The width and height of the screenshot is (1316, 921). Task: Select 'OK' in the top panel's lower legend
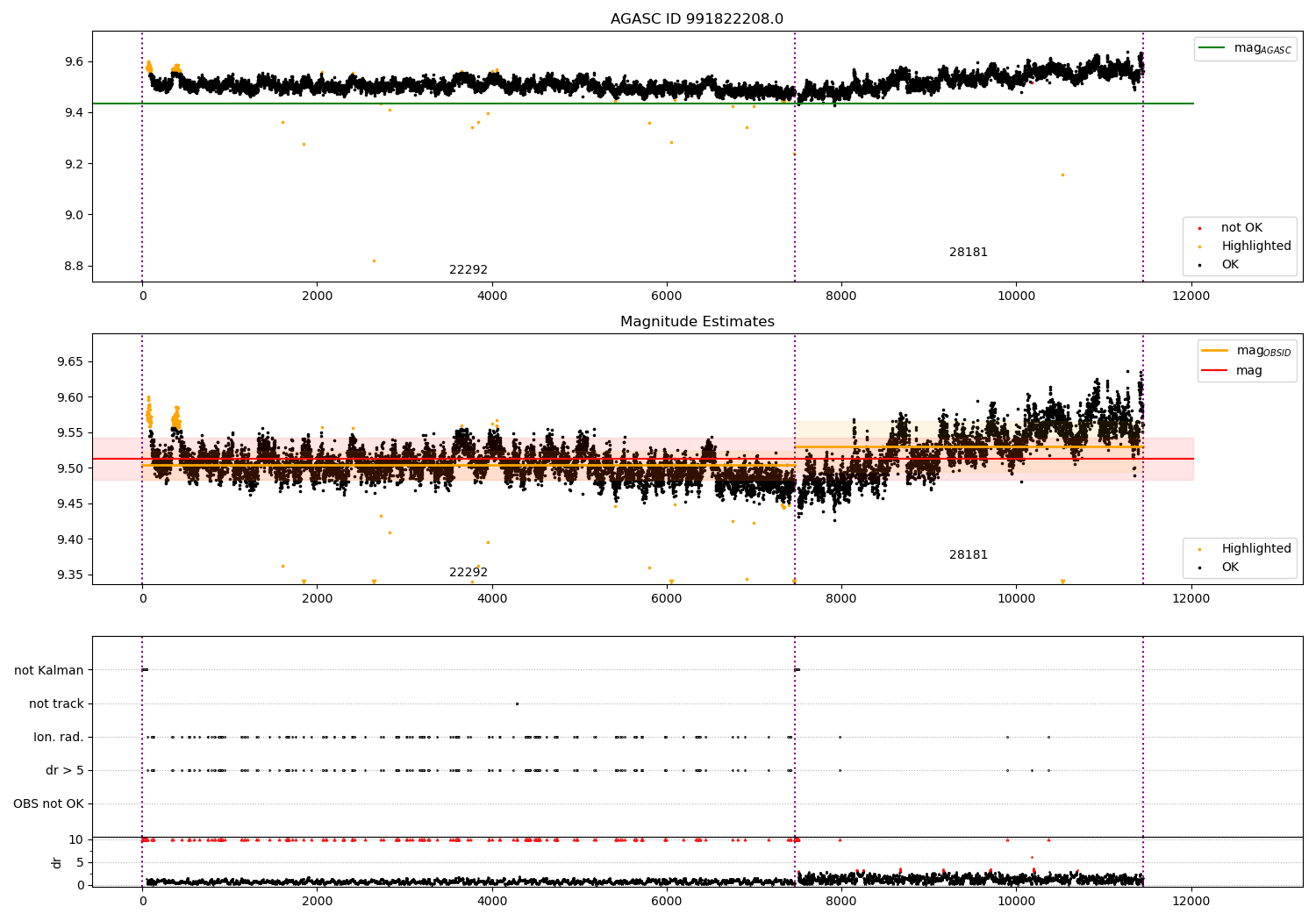point(1219,265)
